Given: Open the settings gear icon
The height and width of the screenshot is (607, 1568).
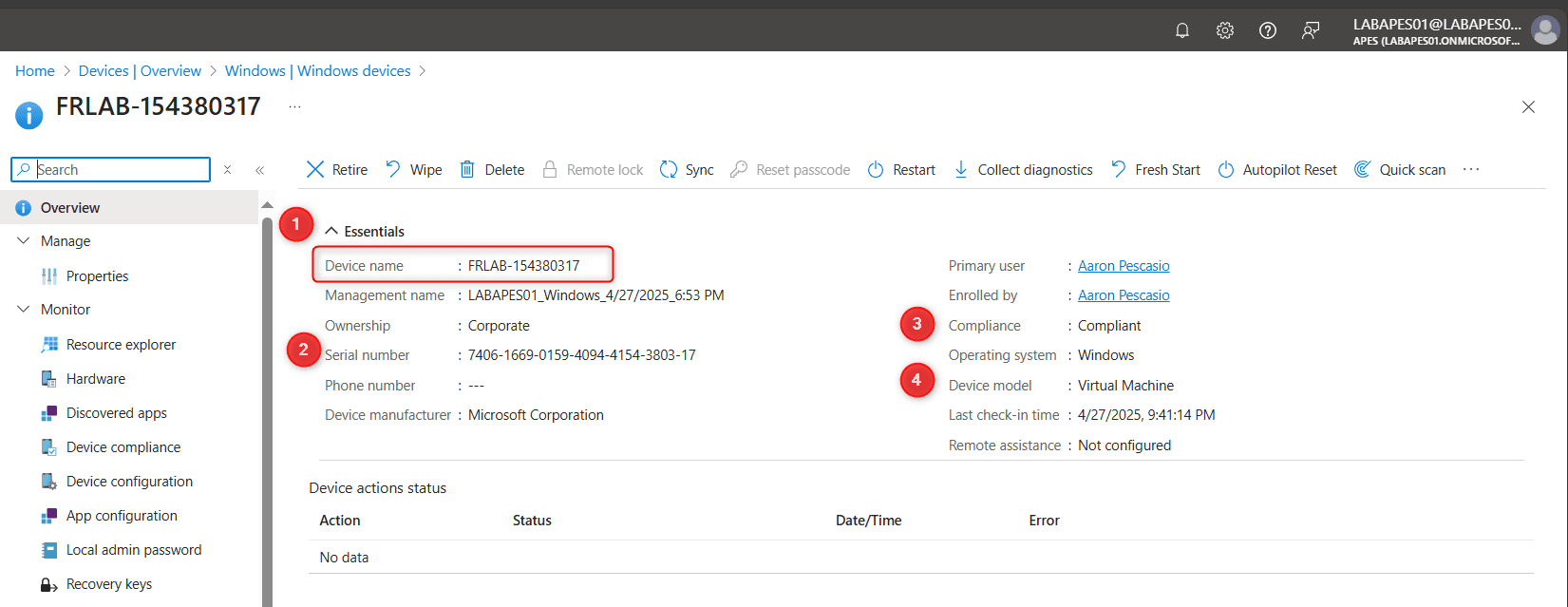Looking at the screenshot, I should 1225,30.
